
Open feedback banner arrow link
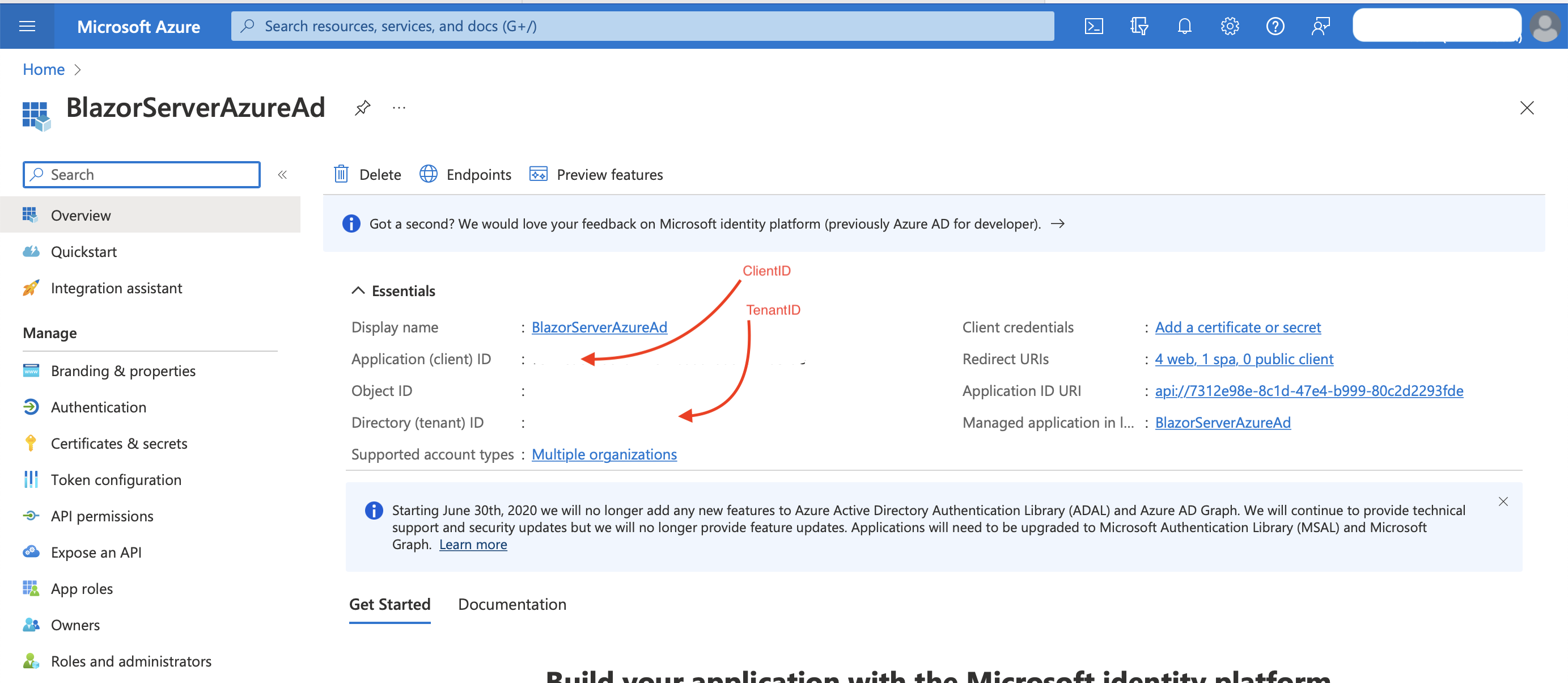coord(1057,224)
